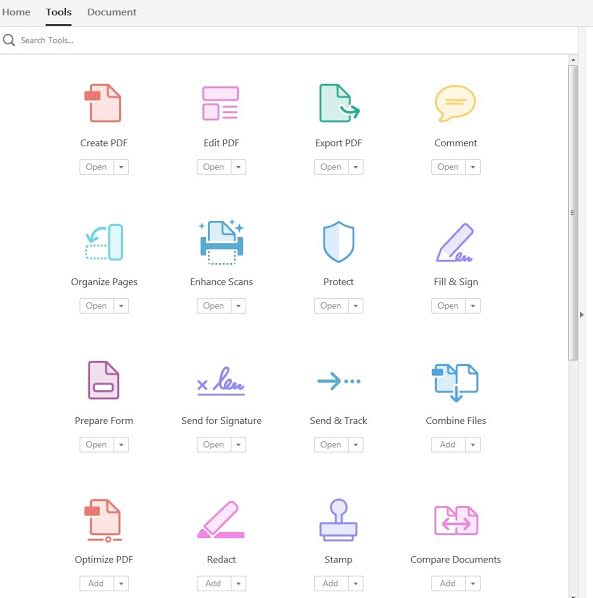Click the Stamp tool icon
Viewport: 593px width, 598px height.
coord(338,520)
